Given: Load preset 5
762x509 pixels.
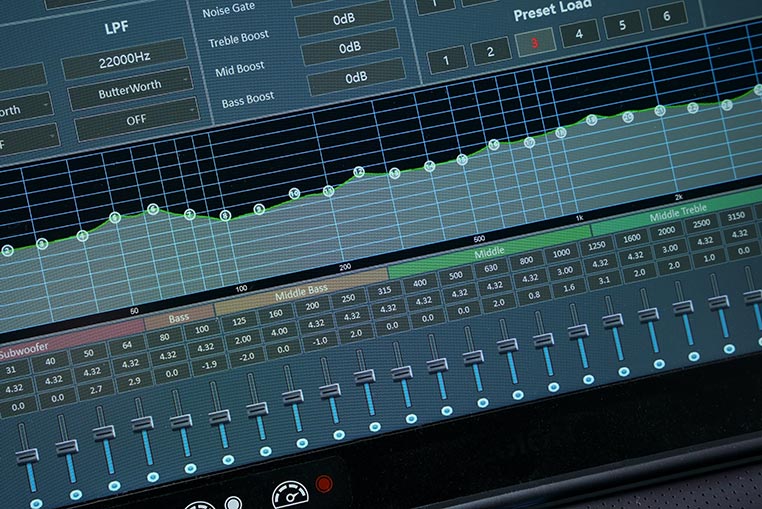Looking at the screenshot, I should pyautogui.click(x=623, y=25).
